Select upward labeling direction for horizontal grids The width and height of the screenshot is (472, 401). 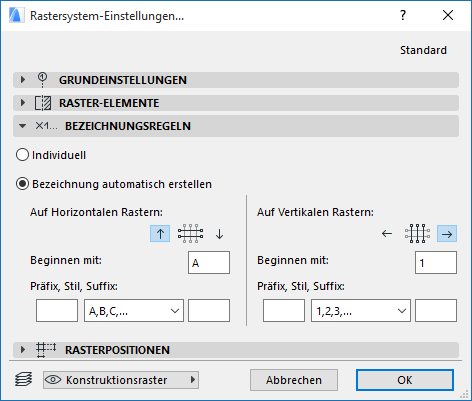pyautogui.click(x=160, y=234)
